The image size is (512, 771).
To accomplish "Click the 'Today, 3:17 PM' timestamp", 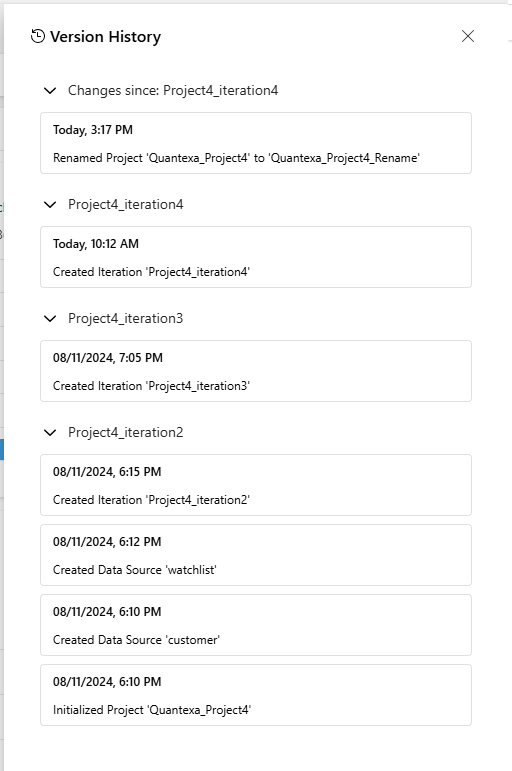I will pos(93,130).
